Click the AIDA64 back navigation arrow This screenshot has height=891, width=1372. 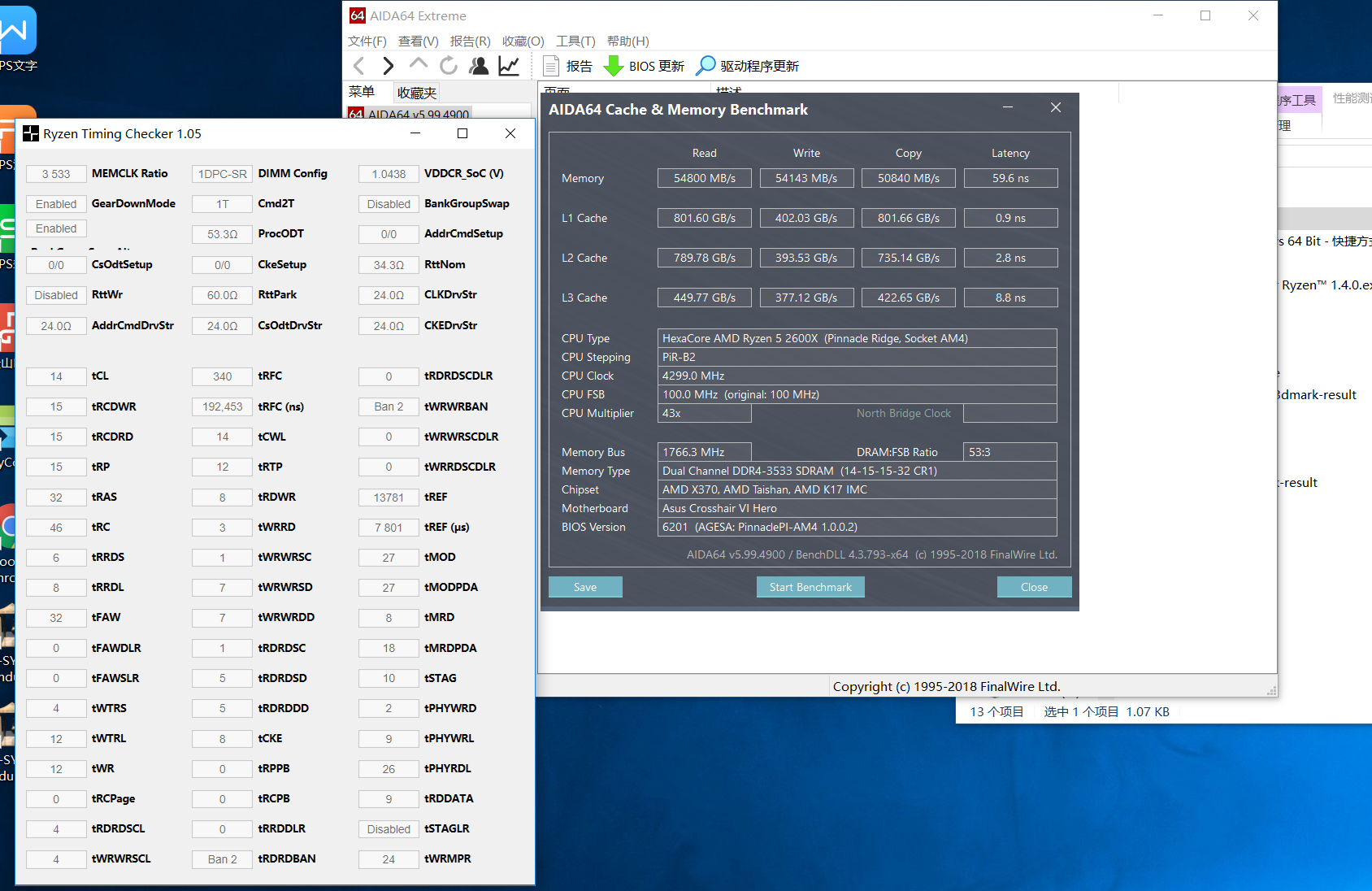coord(358,66)
